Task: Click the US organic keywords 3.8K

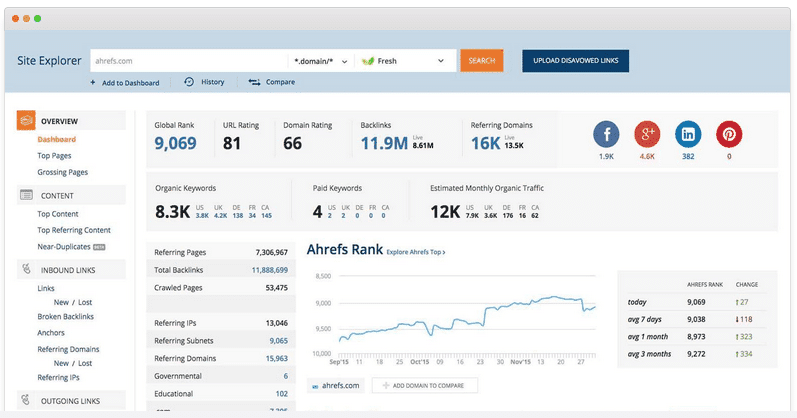Action: point(202,216)
